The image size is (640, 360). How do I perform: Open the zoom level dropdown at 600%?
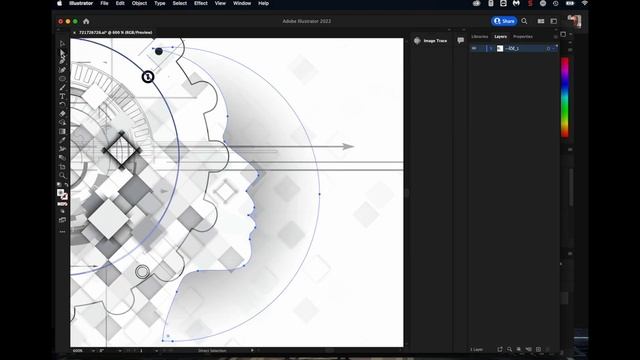tap(93, 351)
